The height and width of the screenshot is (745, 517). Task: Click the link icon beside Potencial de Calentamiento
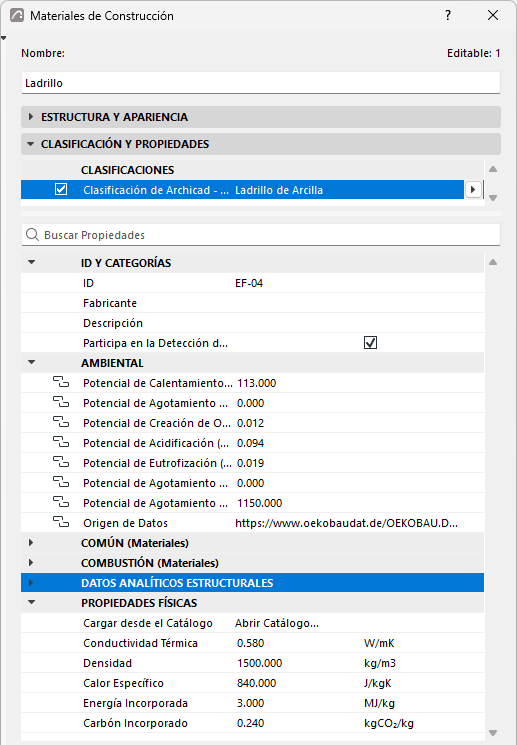click(x=61, y=382)
